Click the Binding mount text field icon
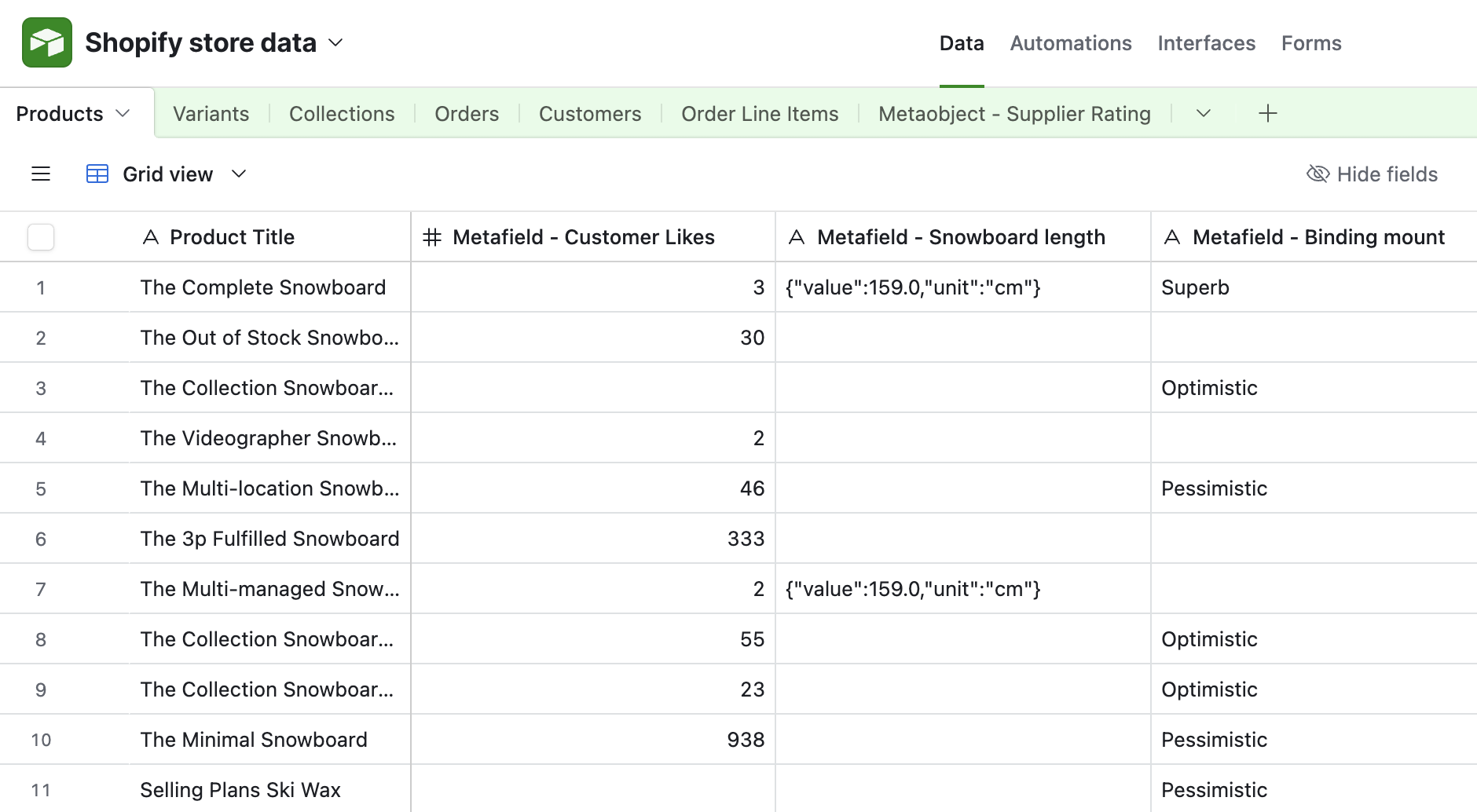Image resolution: width=1477 pixels, height=812 pixels. point(1172,237)
